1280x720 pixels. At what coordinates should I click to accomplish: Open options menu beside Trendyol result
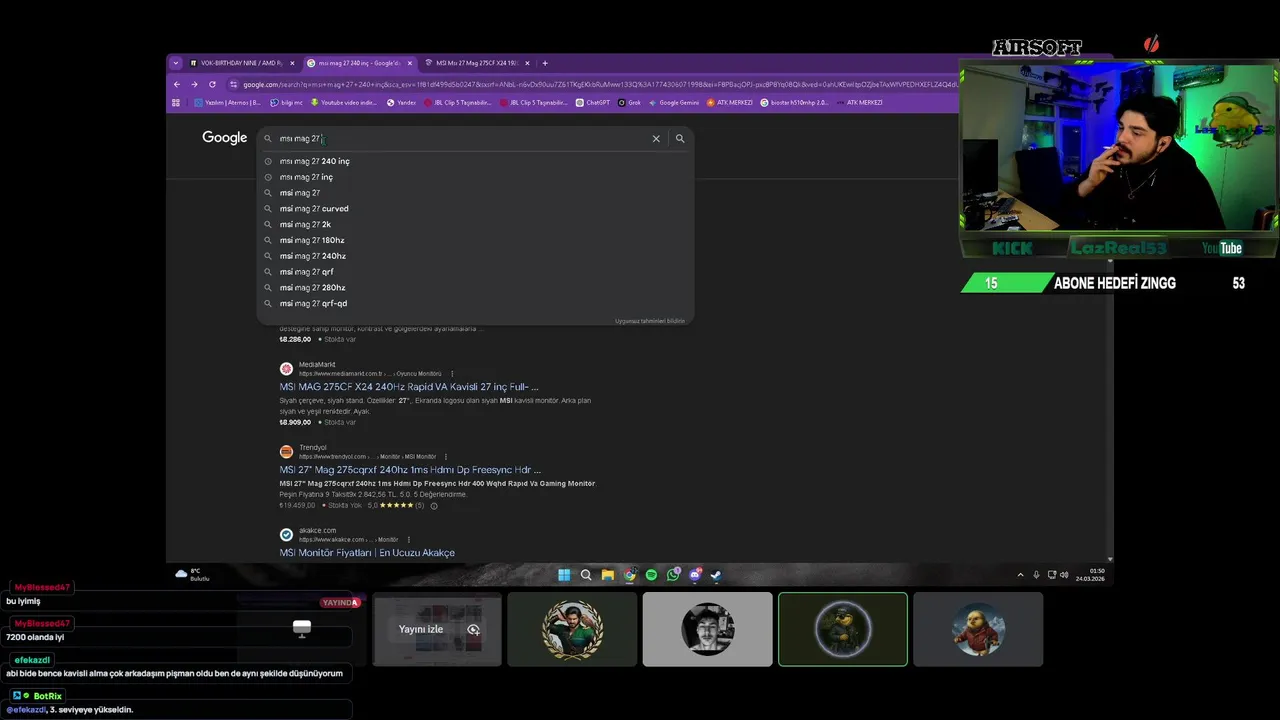click(x=447, y=457)
